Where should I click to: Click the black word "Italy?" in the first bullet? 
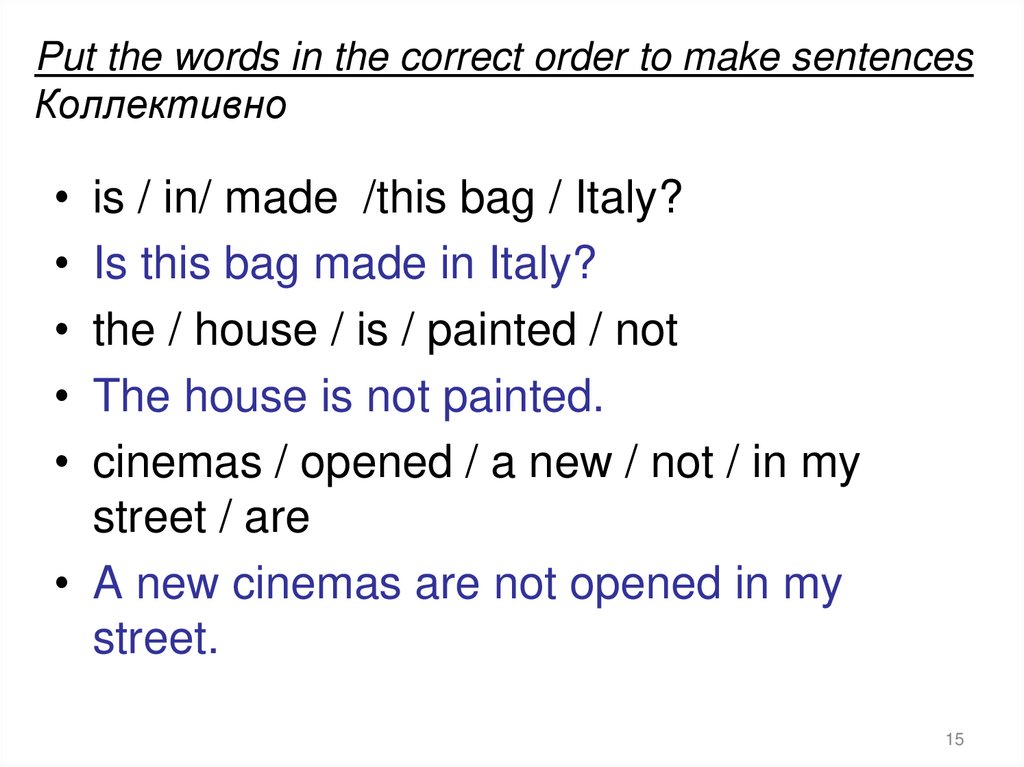(629, 199)
